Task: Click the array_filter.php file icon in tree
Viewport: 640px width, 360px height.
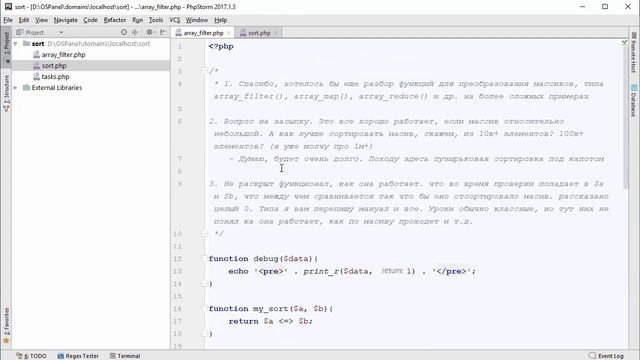Action: click(x=36, y=54)
